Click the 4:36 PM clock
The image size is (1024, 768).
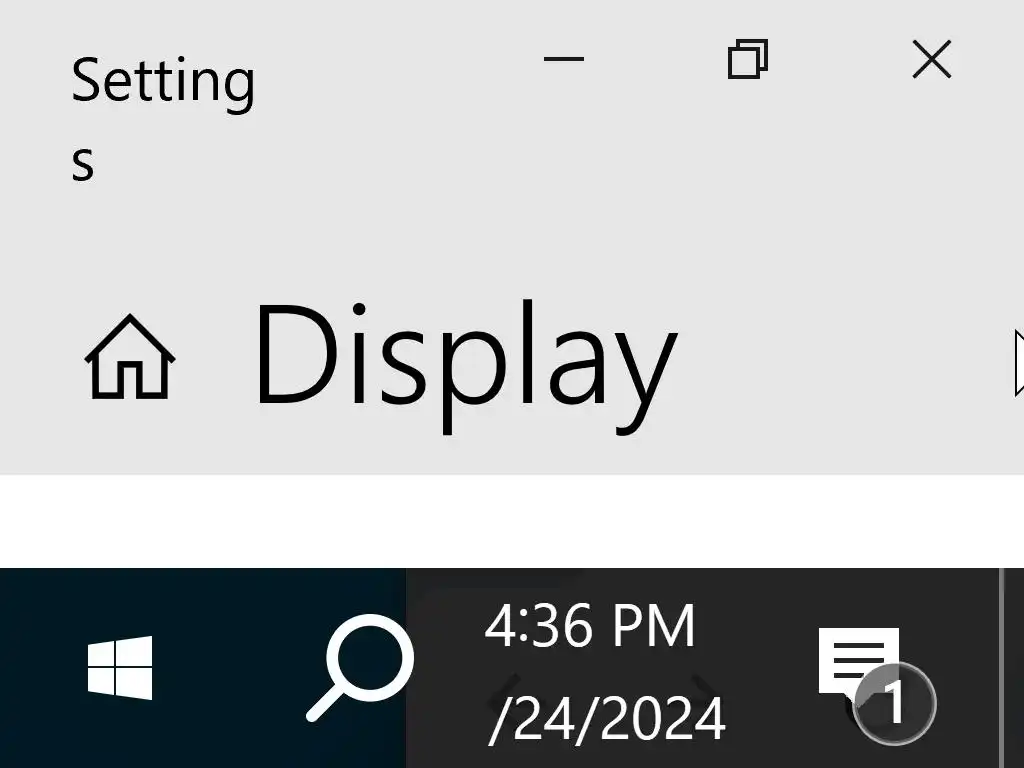click(x=590, y=626)
